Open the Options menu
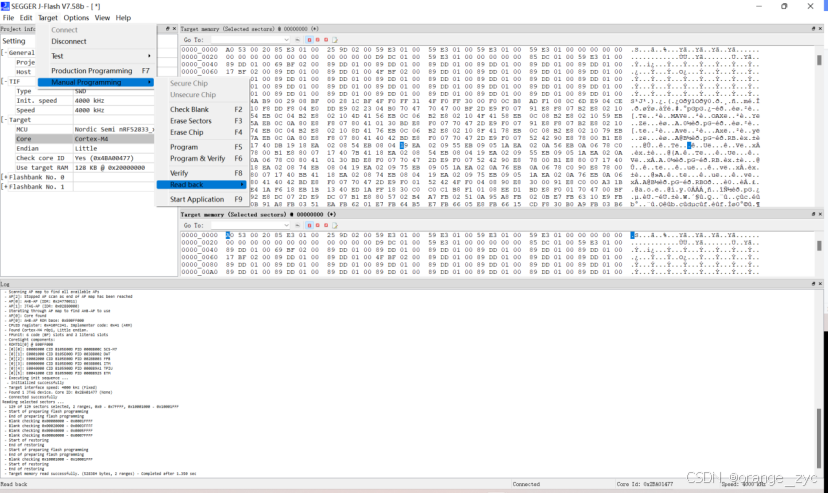This screenshot has width=829, height=493. coord(76,17)
